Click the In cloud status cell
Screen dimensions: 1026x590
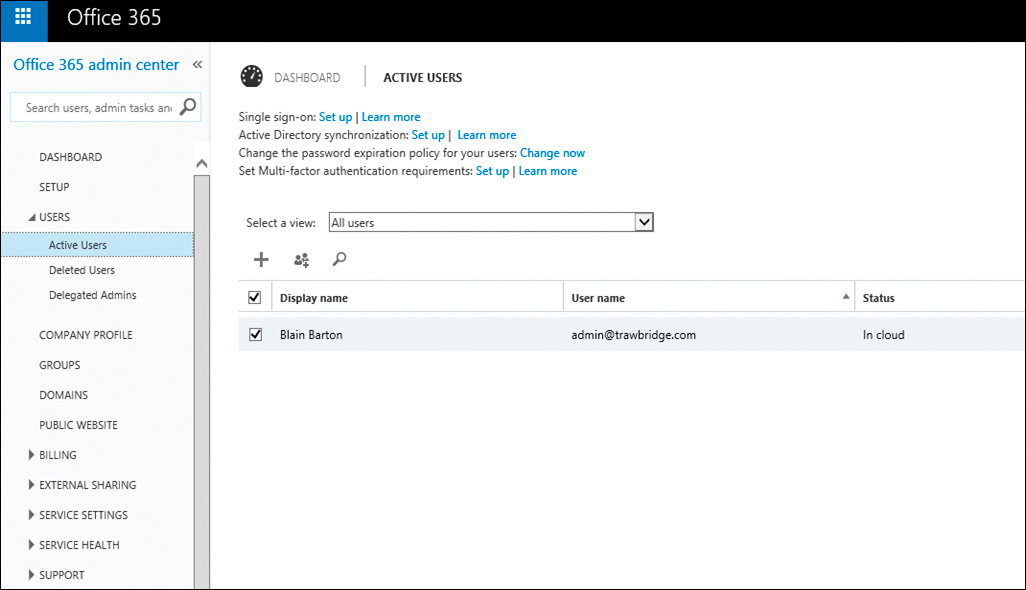[883, 335]
